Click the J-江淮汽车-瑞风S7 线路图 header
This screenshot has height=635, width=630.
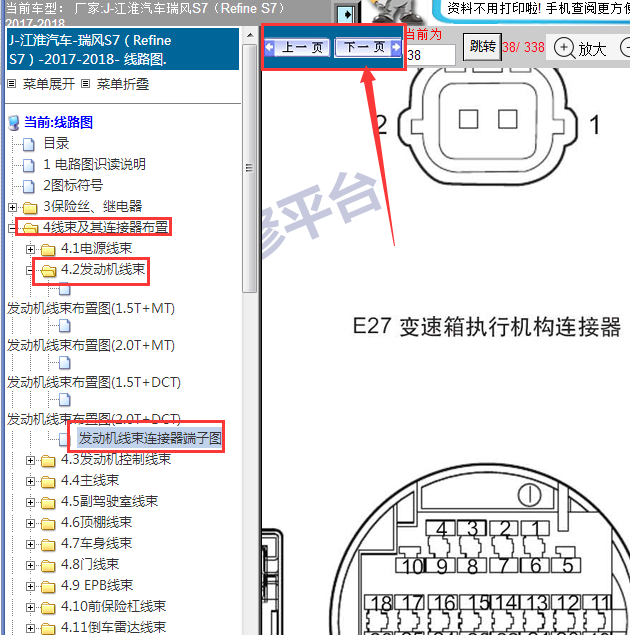pos(123,49)
